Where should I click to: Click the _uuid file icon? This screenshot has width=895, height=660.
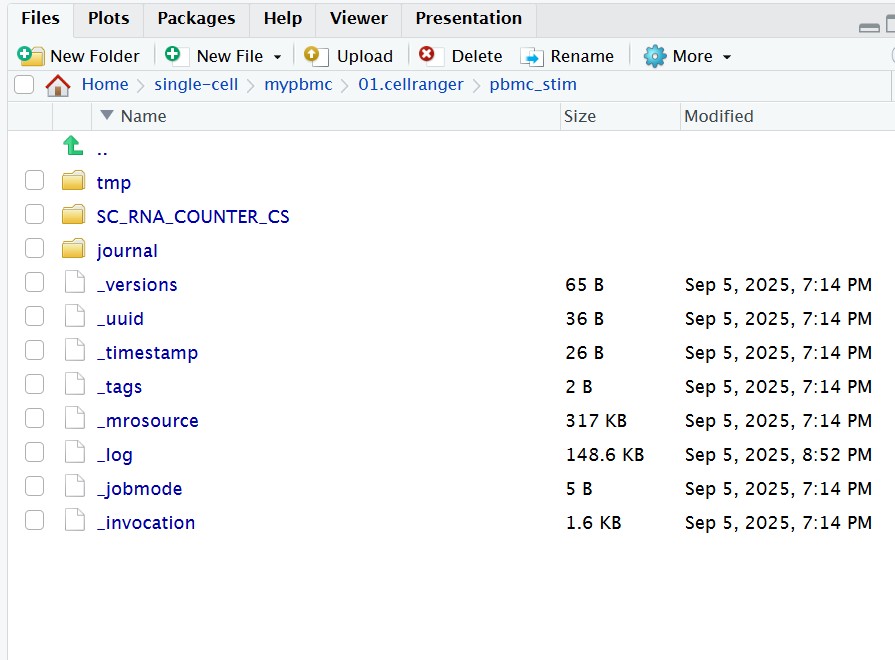(x=75, y=316)
